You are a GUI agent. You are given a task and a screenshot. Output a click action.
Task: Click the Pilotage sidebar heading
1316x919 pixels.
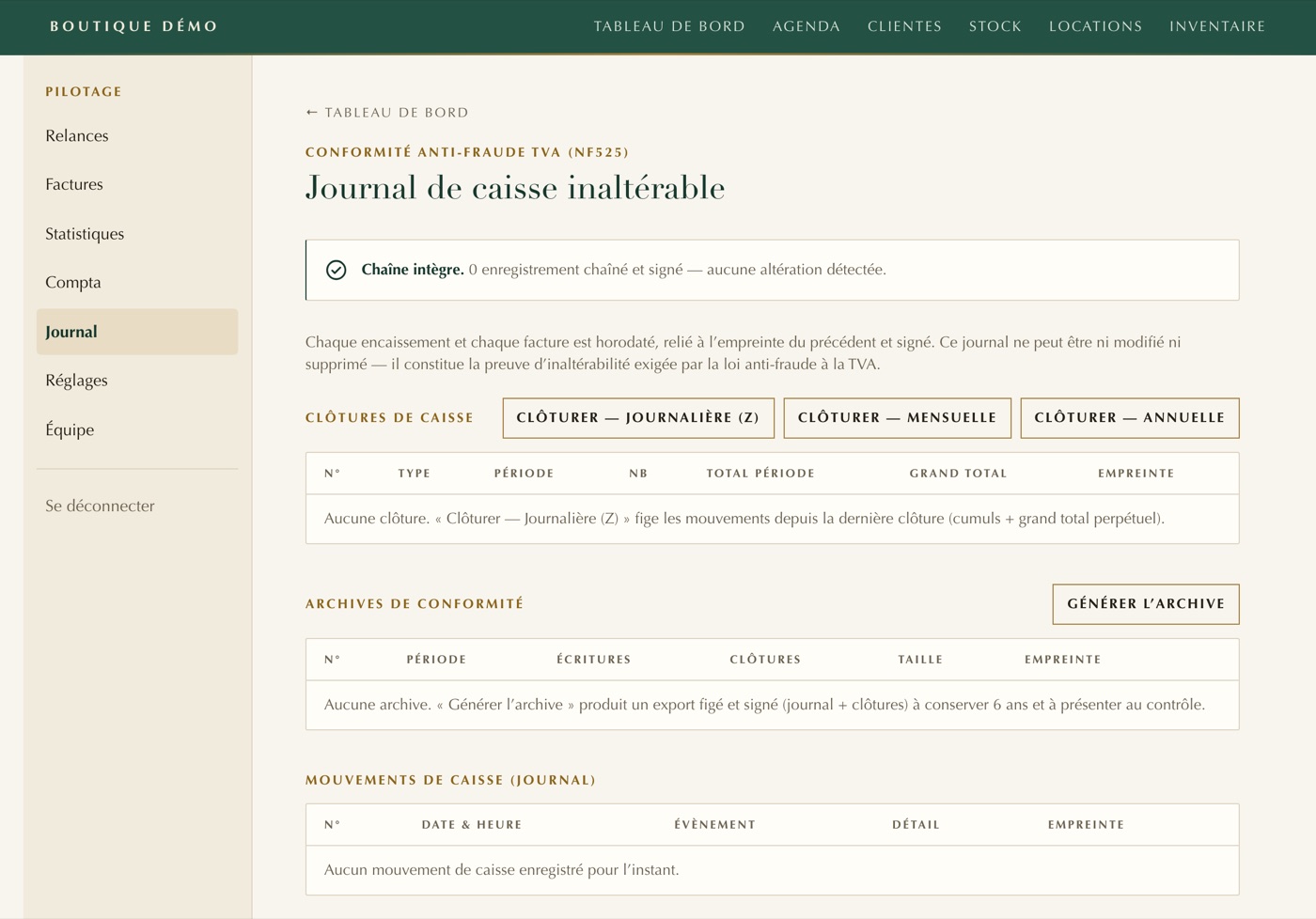[84, 92]
